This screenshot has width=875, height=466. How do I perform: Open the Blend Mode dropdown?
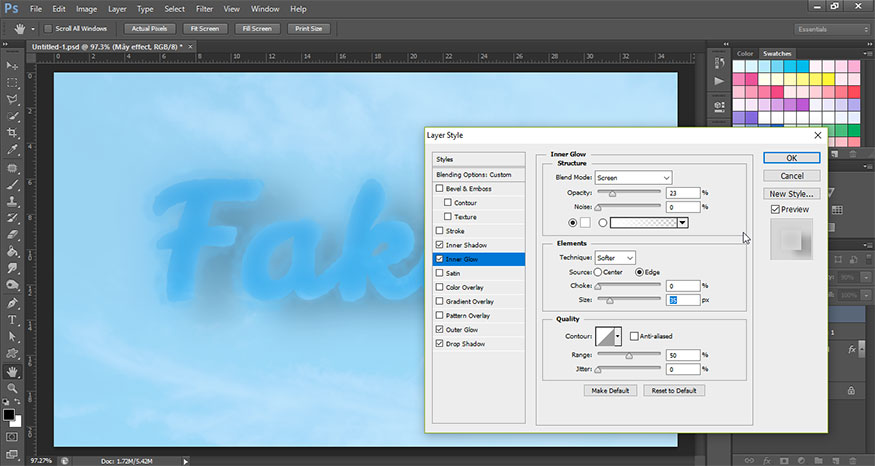pos(633,177)
